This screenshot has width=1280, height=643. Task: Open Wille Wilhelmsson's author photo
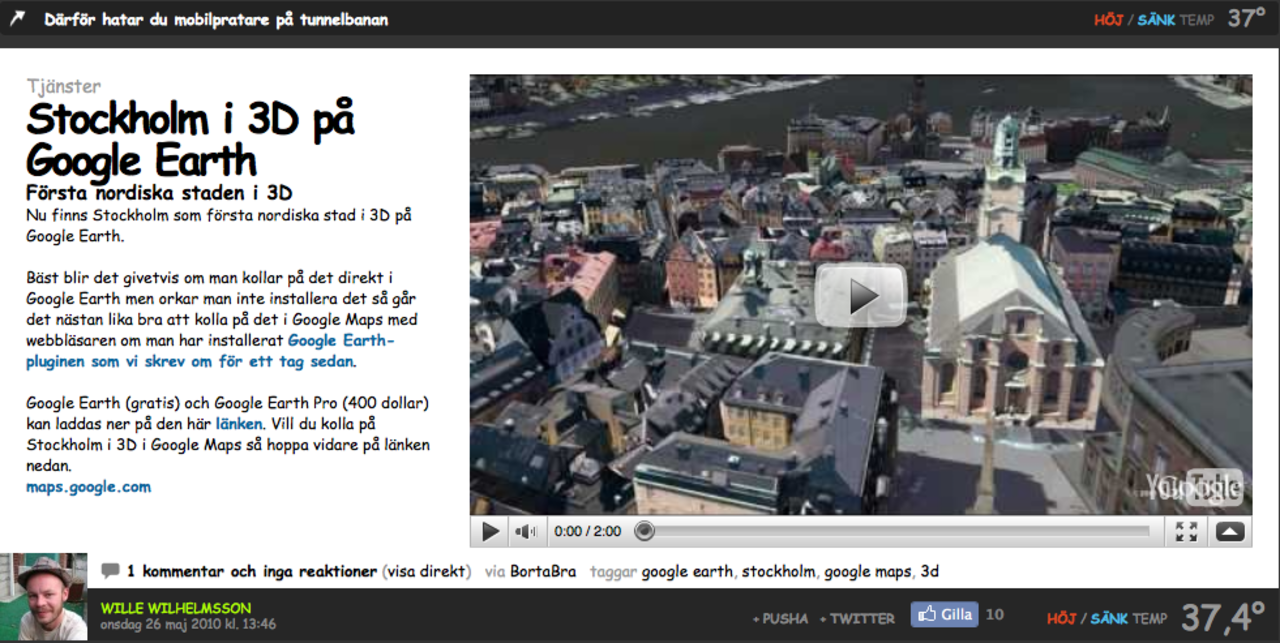tap(45, 598)
